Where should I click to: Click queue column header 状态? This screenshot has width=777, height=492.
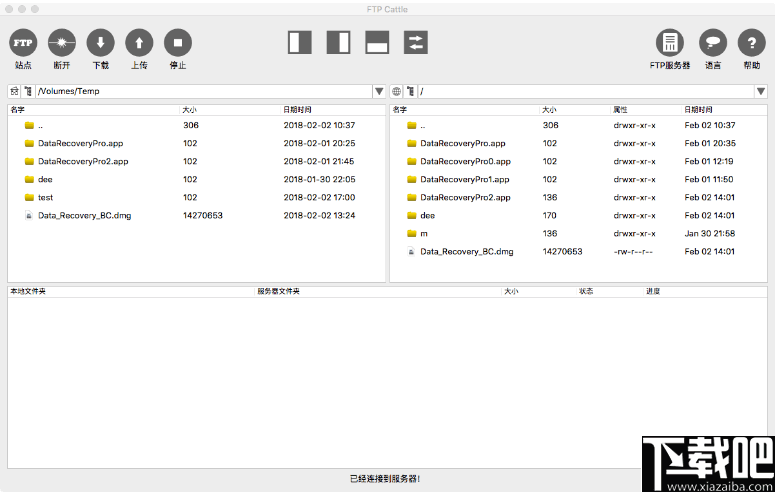point(610,291)
